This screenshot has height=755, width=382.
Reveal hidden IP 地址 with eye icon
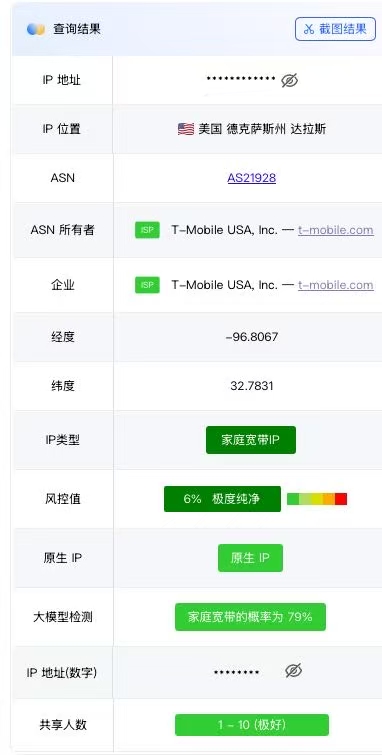click(x=290, y=80)
